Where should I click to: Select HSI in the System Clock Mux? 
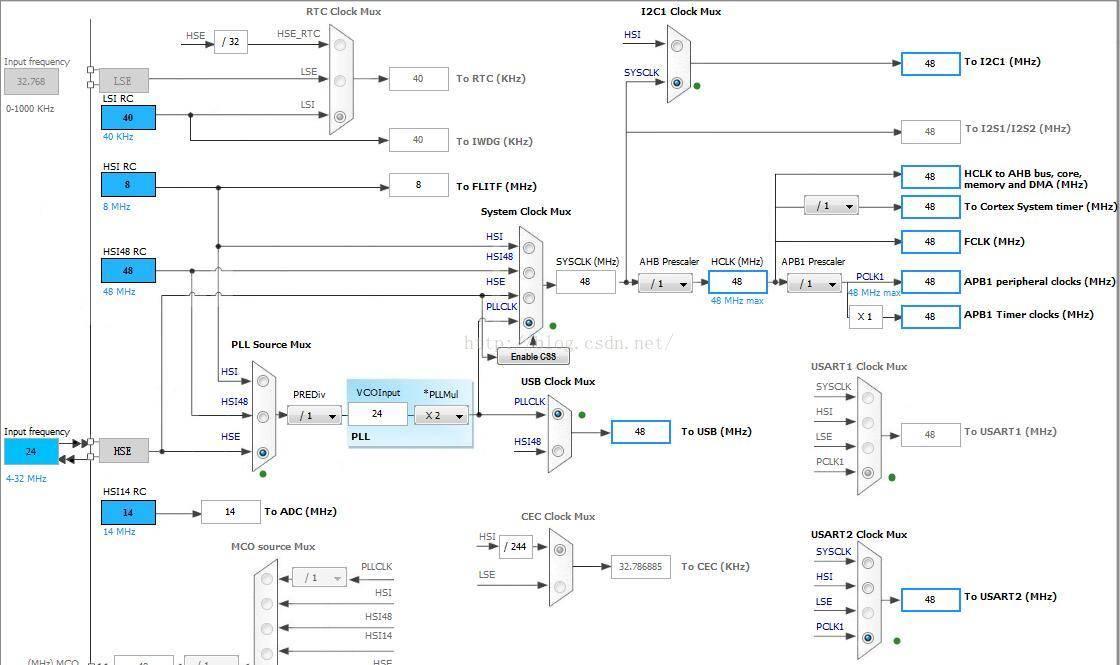pyautogui.click(x=529, y=248)
